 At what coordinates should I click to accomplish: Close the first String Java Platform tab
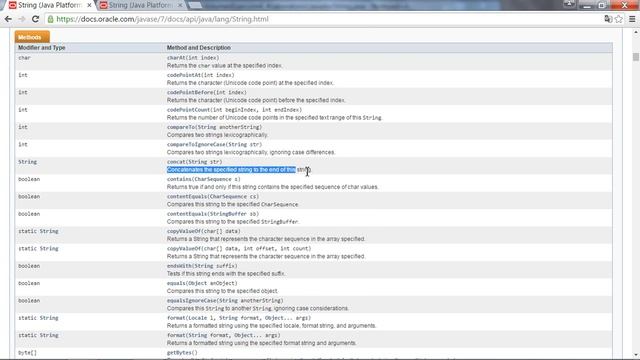point(89,5)
